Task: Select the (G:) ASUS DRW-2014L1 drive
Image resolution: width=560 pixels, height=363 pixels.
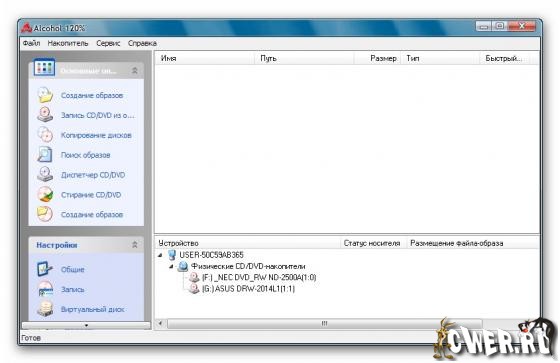Action: [248, 289]
